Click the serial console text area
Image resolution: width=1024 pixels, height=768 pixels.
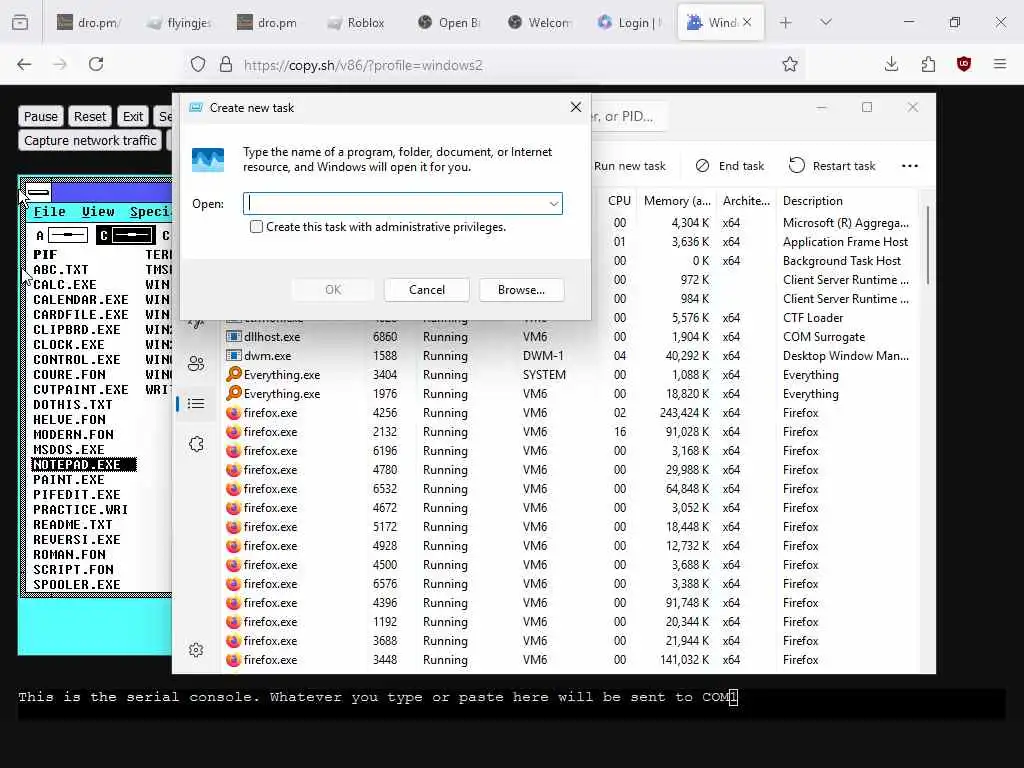tap(511, 704)
